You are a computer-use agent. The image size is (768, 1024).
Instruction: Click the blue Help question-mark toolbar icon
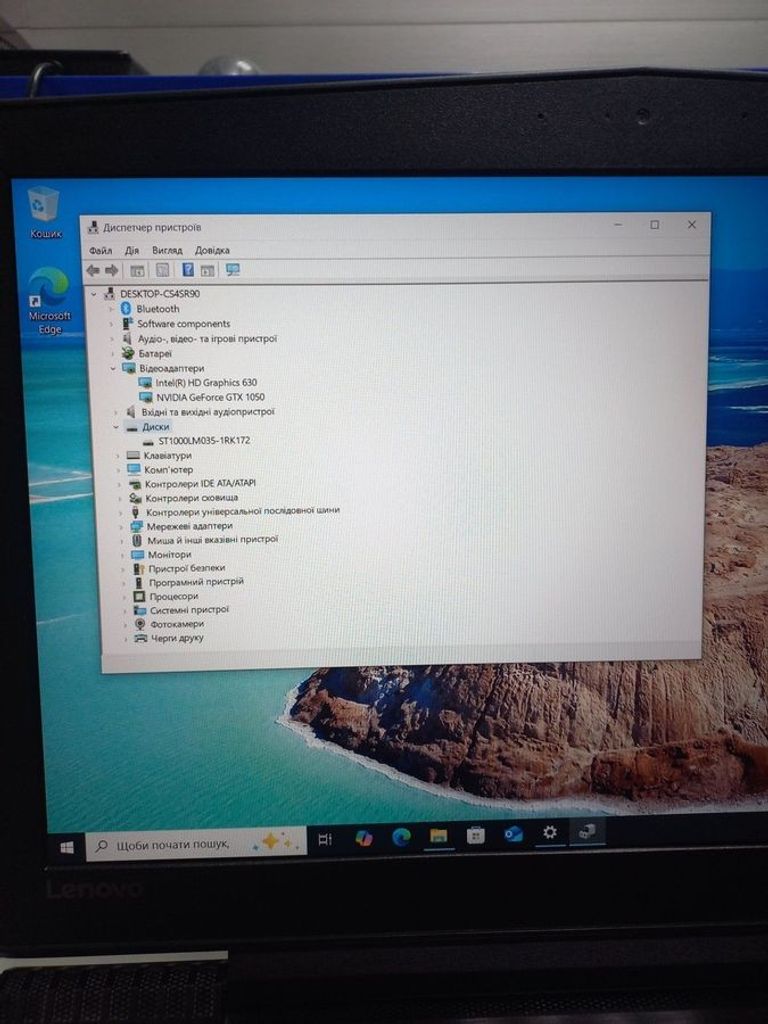187,270
